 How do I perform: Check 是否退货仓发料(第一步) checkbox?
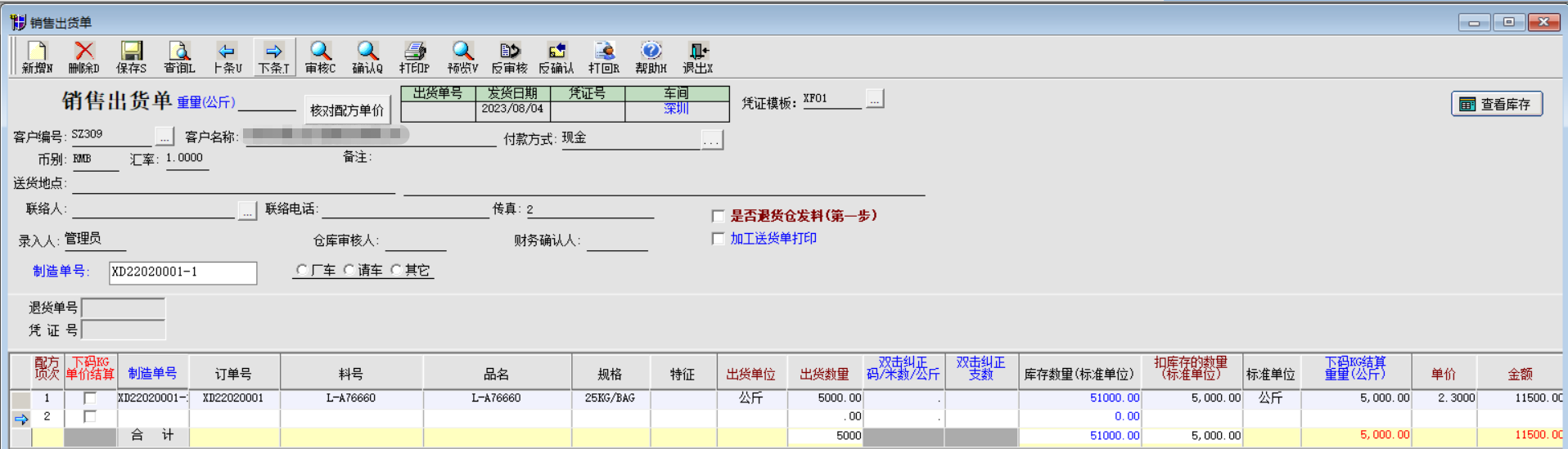718,216
